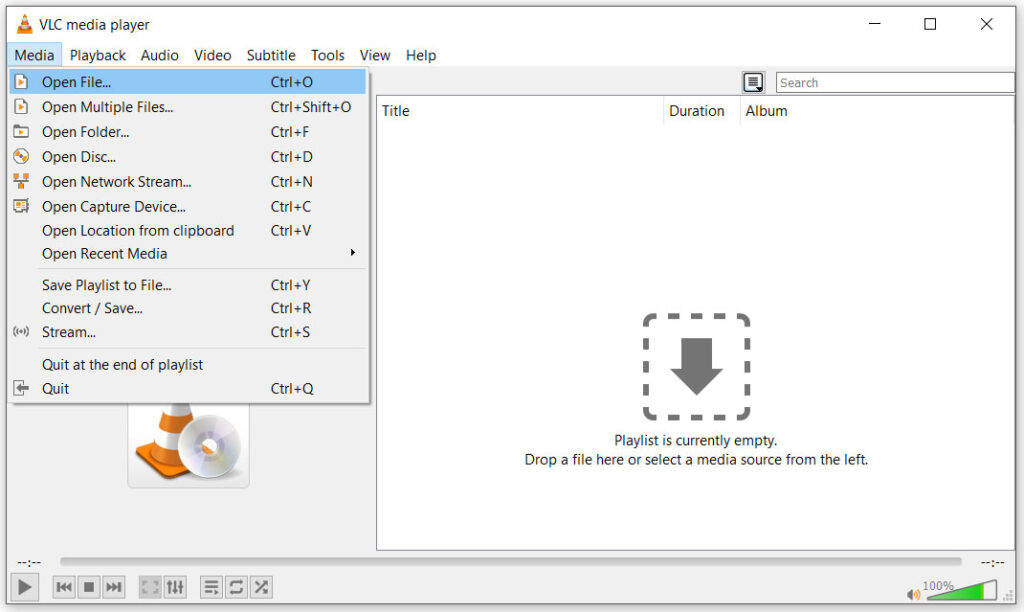Open the View menu
The image size is (1024, 612).
click(x=375, y=56)
